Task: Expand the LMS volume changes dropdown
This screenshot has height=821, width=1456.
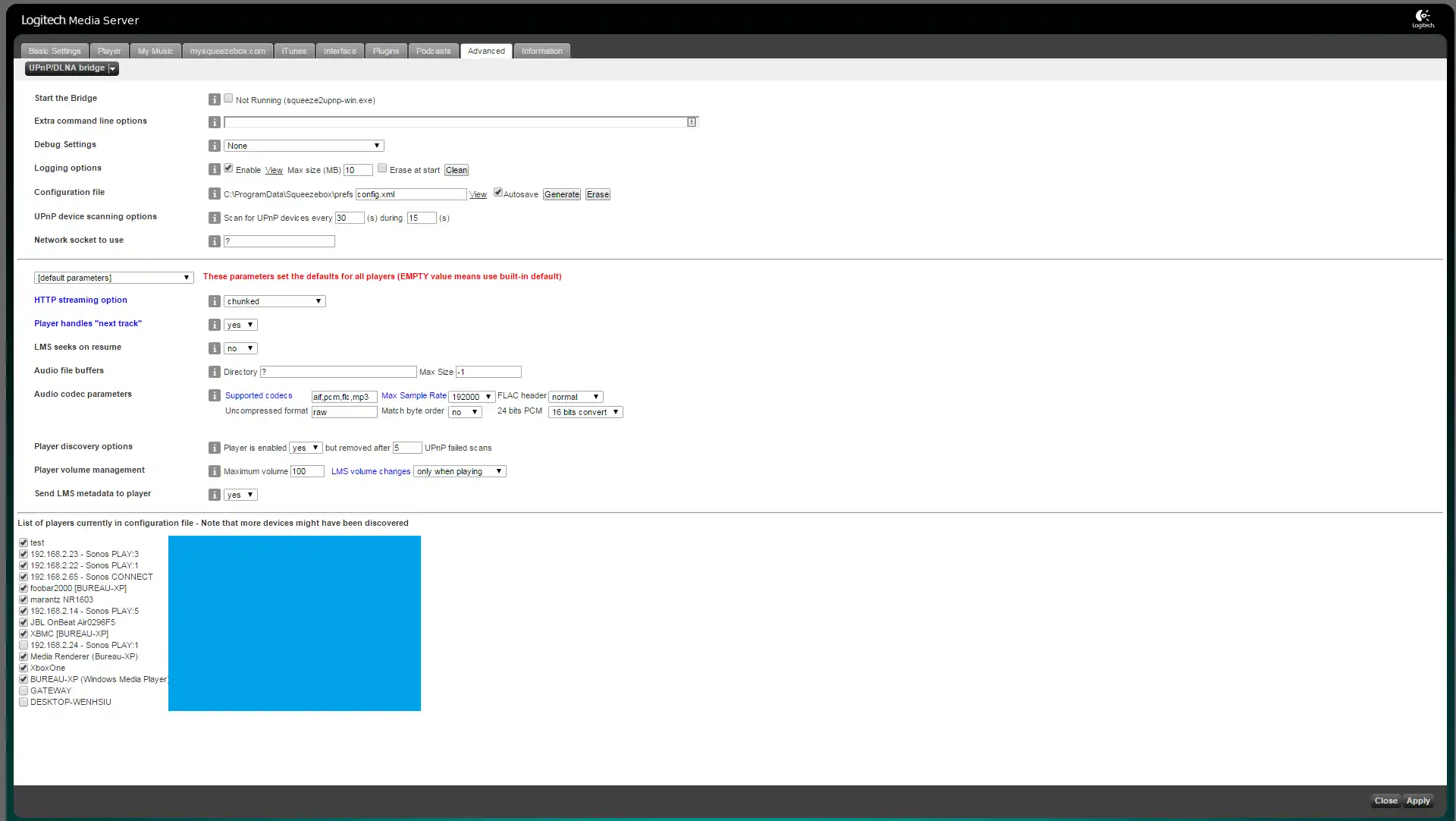Action: [x=460, y=471]
